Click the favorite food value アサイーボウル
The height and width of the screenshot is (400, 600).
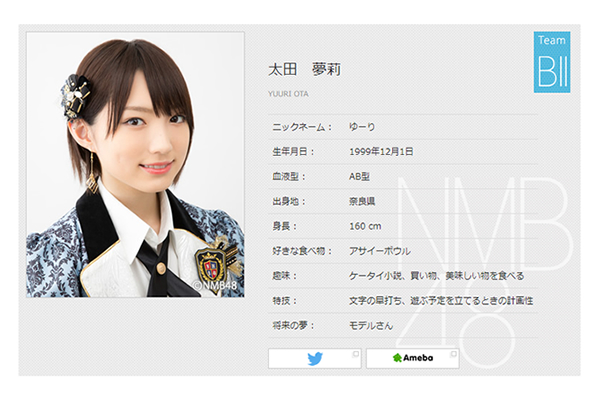point(380,251)
